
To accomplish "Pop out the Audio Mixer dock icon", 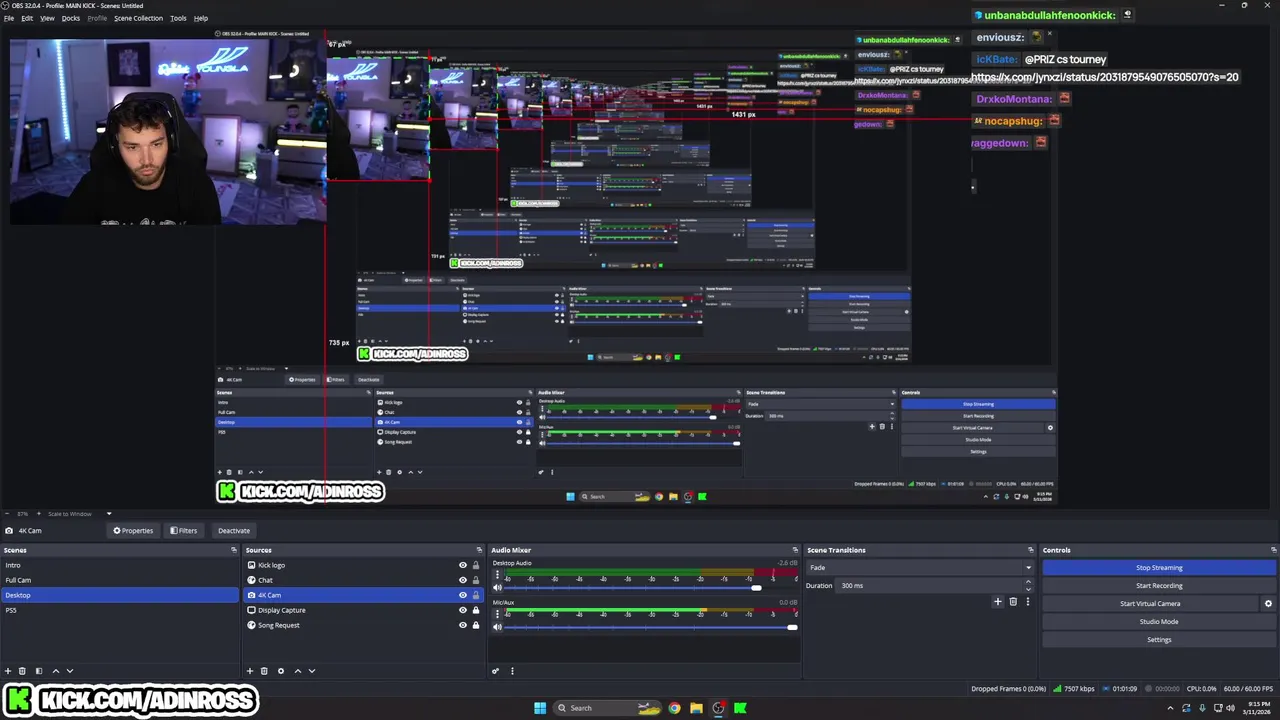I will pos(796,550).
